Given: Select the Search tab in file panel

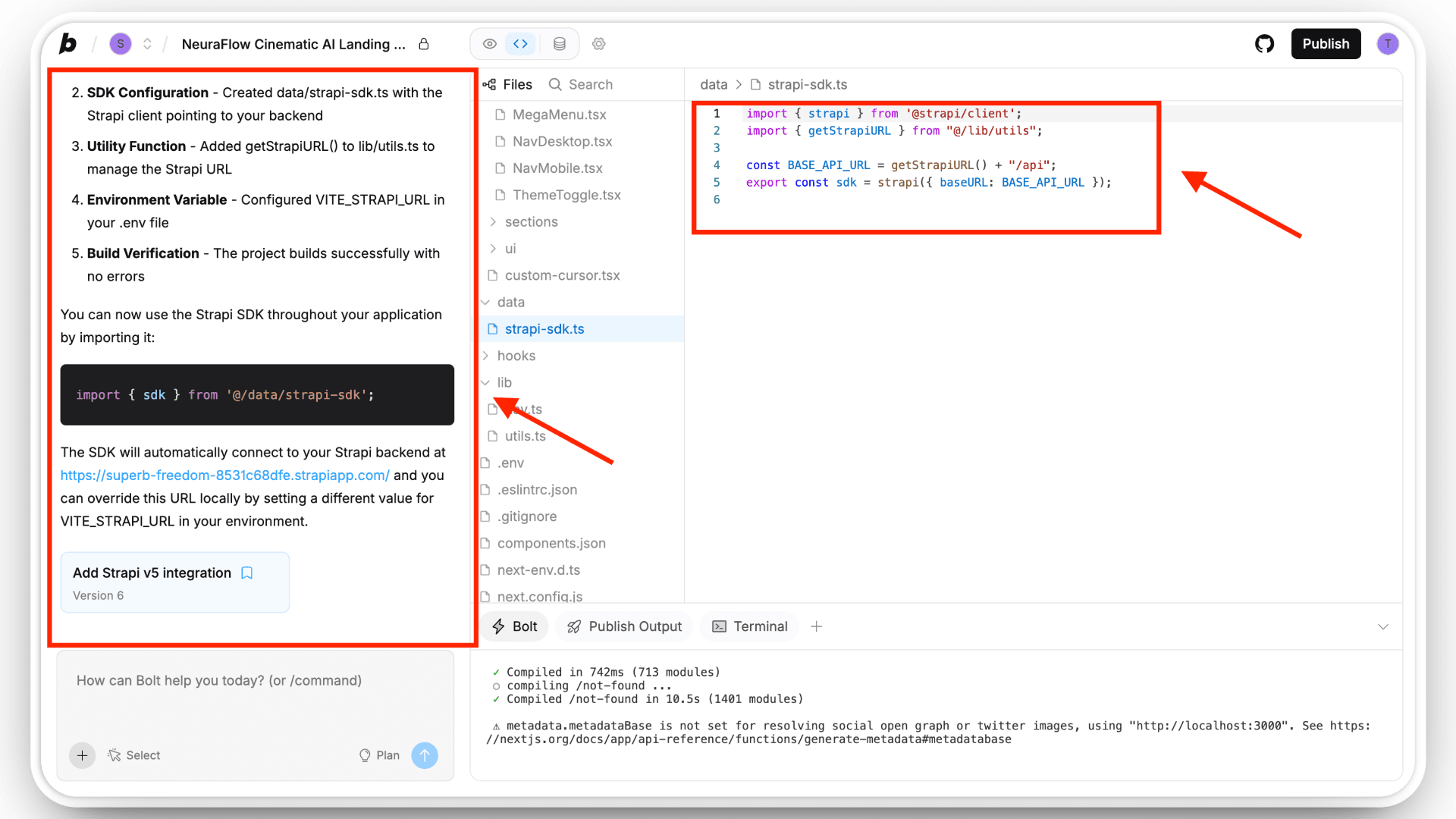Looking at the screenshot, I should click(x=581, y=84).
